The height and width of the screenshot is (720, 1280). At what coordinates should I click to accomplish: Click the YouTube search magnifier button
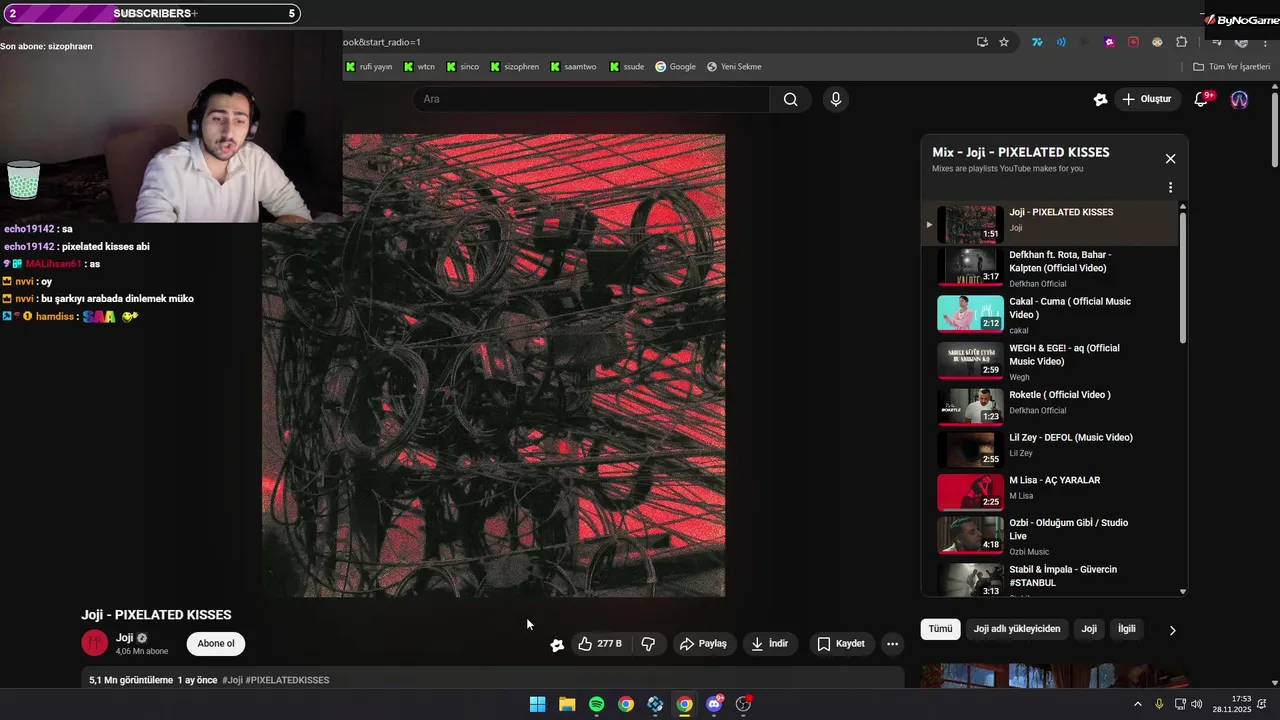790,99
